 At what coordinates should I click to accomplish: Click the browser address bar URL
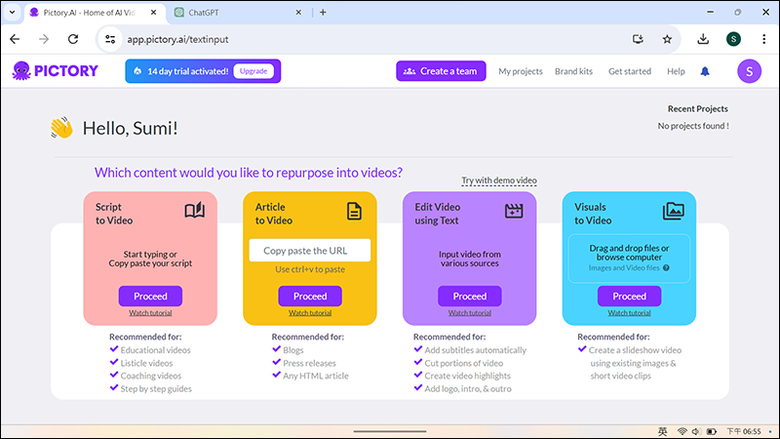click(178, 39)
